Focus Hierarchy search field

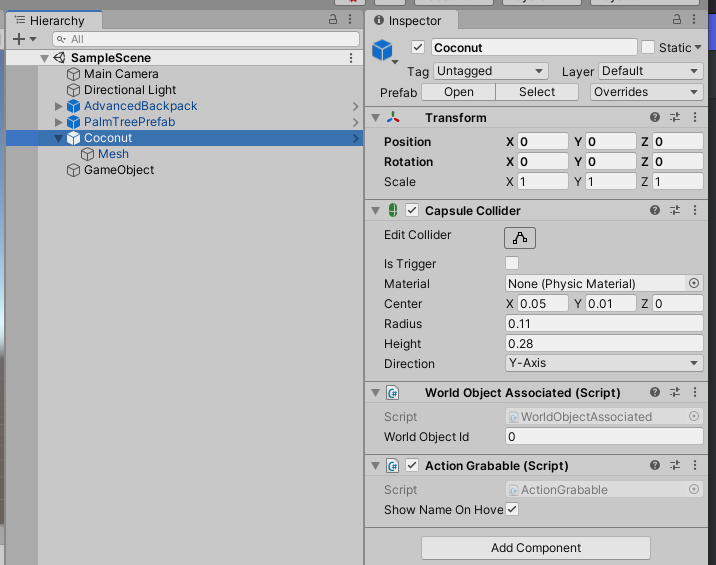point(206,39)
